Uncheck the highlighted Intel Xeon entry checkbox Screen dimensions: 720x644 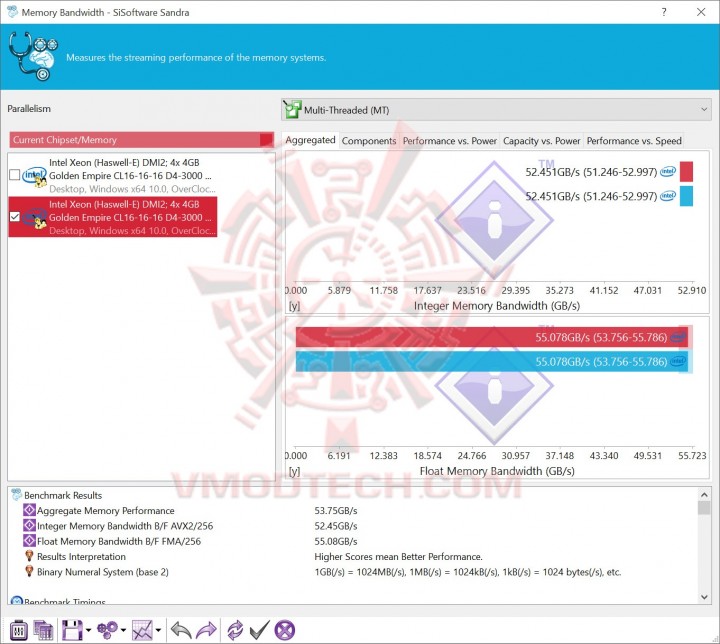tap(15, 217)
